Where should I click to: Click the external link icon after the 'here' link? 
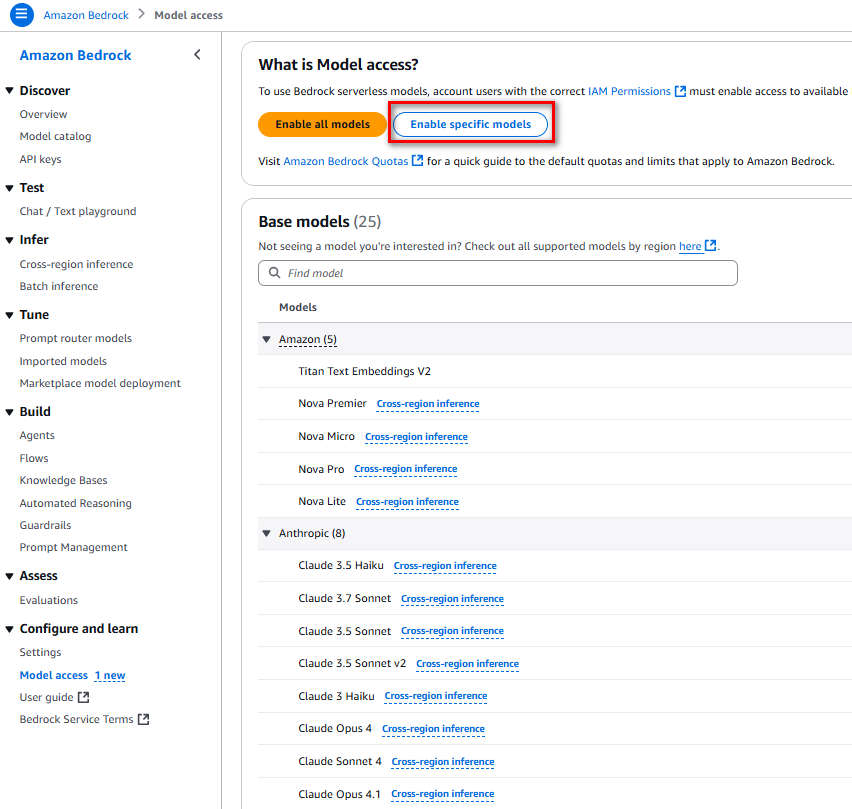click(710, 246)
